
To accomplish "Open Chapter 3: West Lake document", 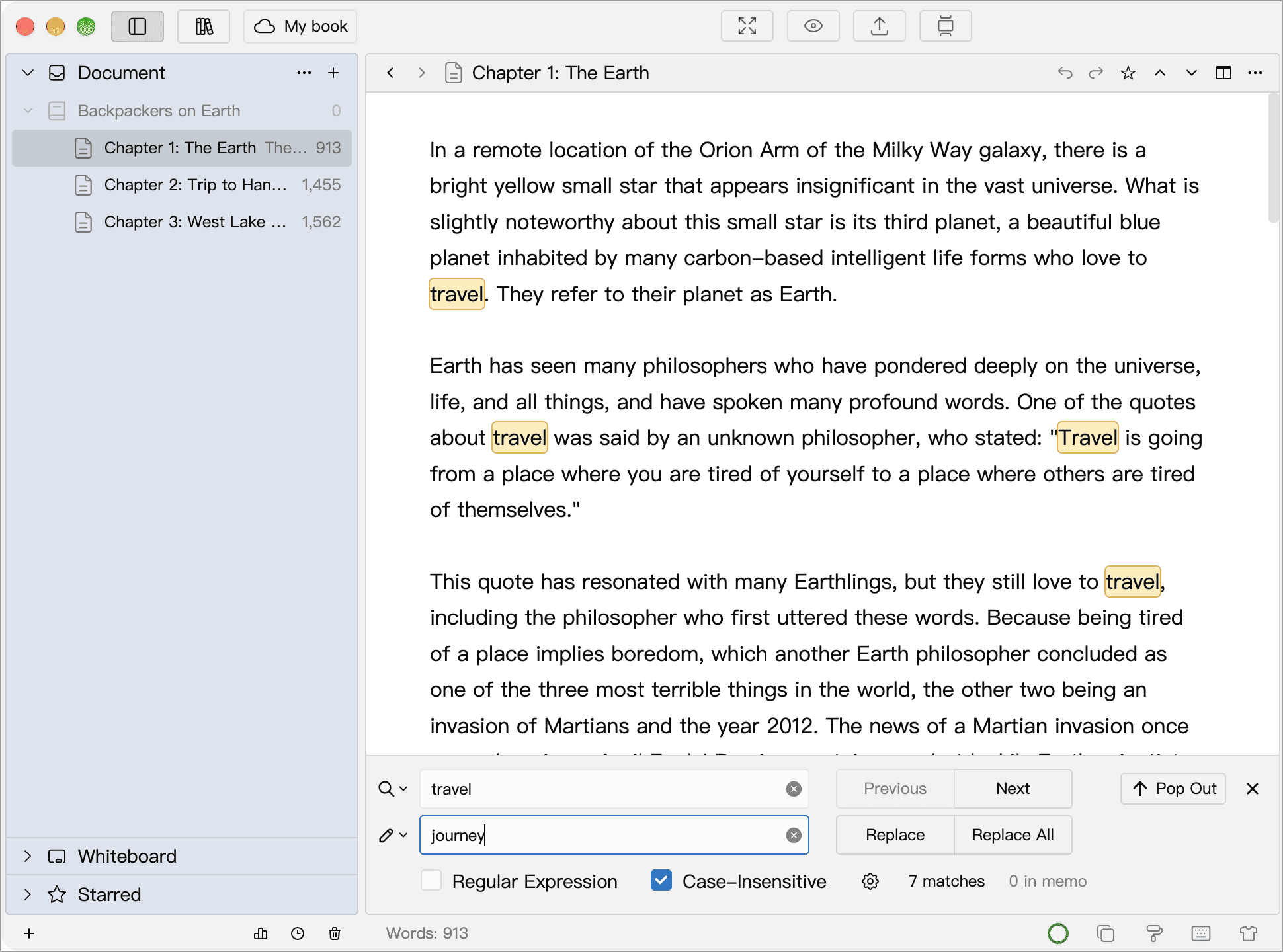I will pyautogui.click(x=182, y=221).
